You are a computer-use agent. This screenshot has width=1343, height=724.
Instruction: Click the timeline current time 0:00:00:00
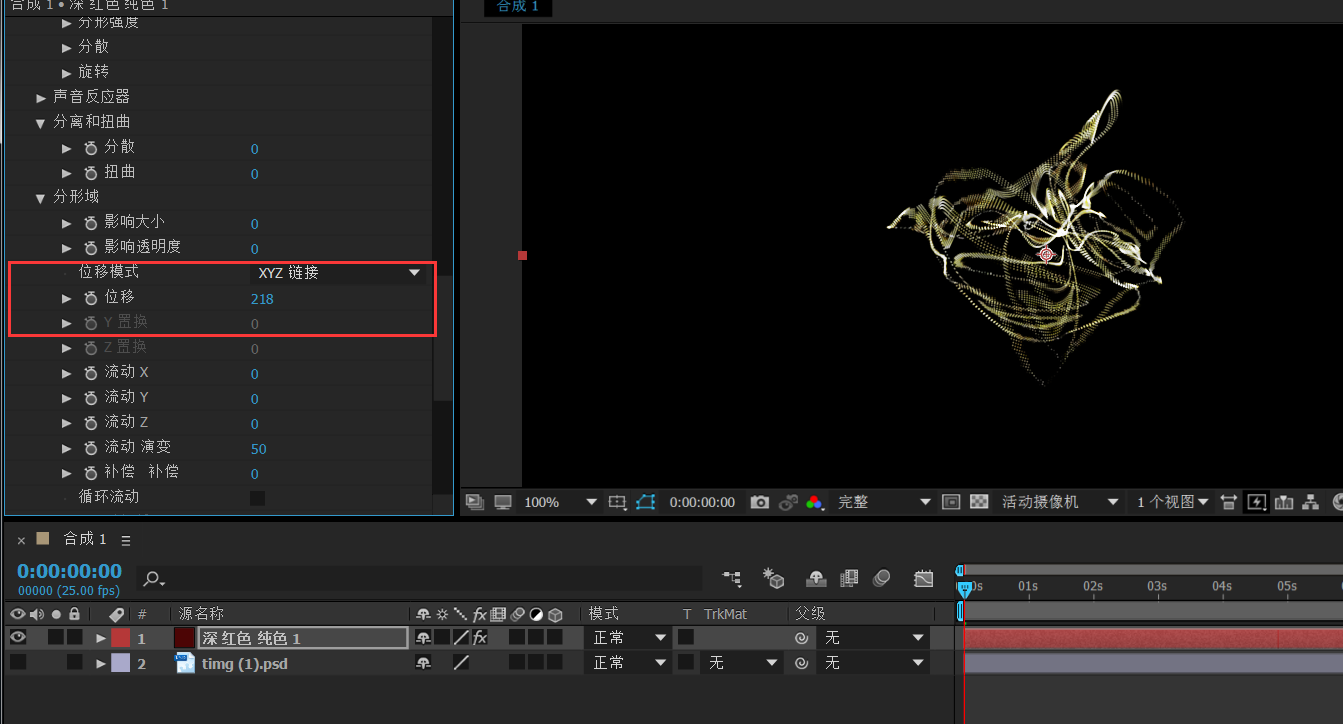69,571
